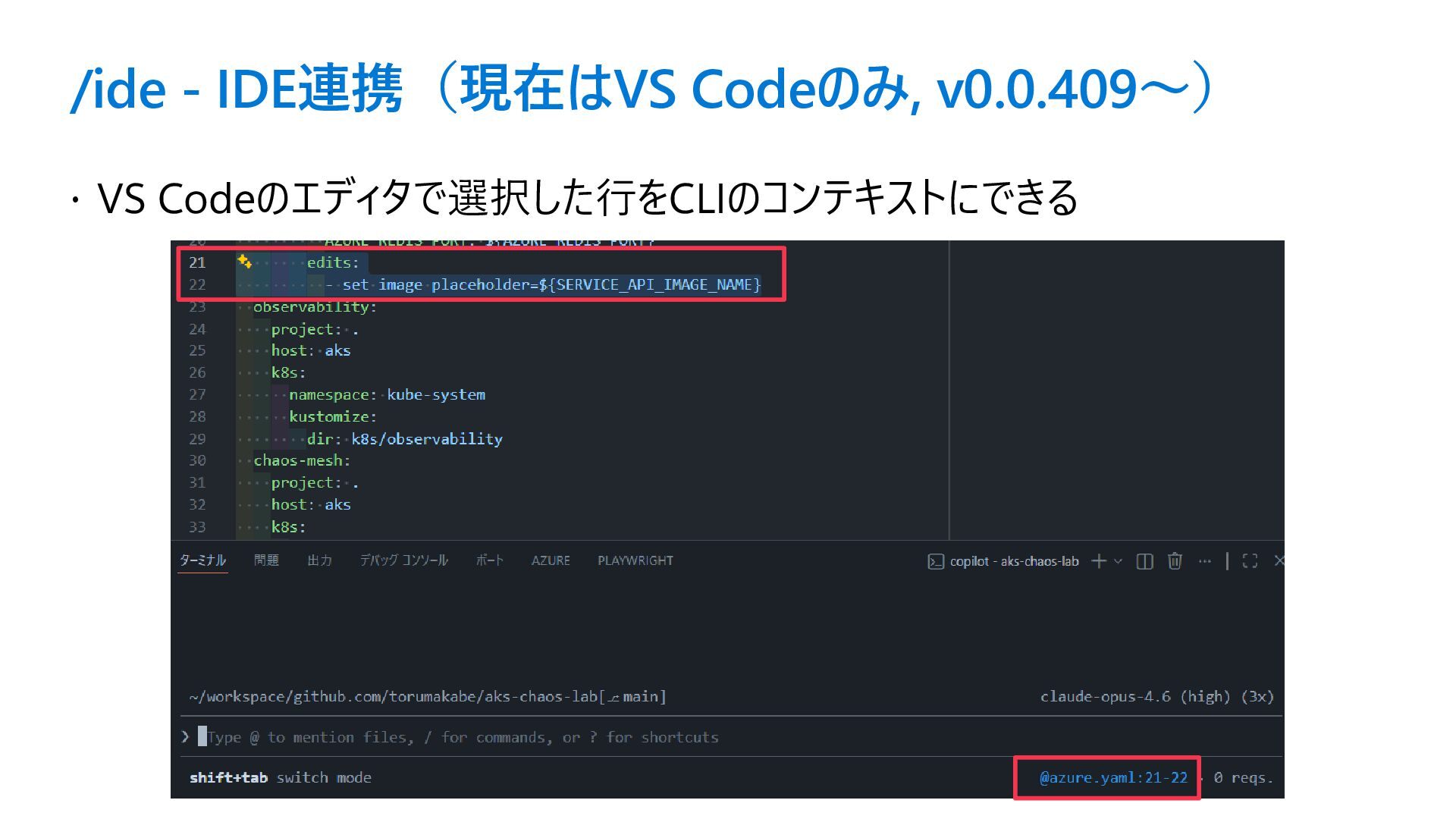Click the Copilot sparkle icon on line 21
The height and width of the screenshot is (819, 1456).
coord(244,262)
